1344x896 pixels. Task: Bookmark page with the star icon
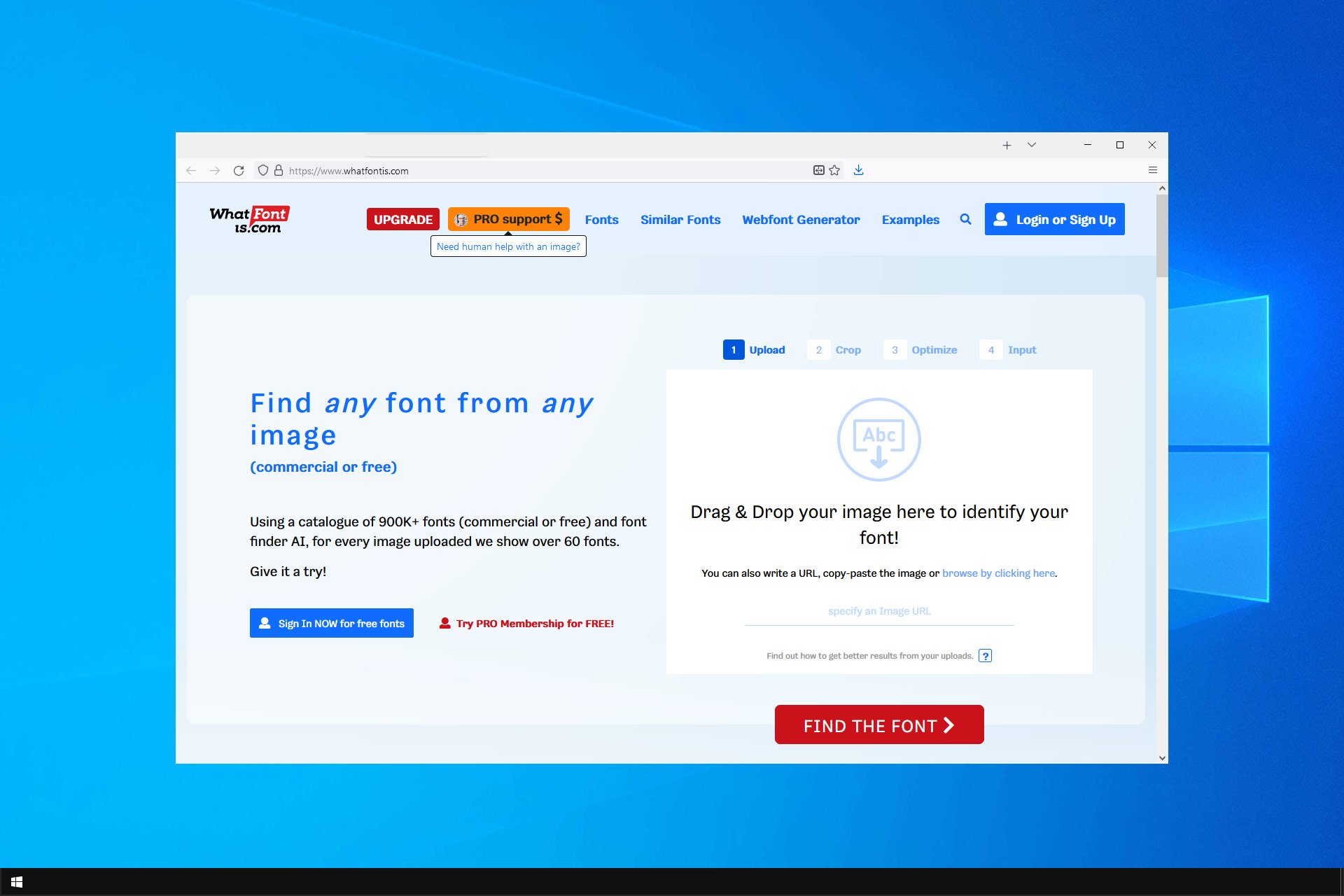click(x=834, y=170)
